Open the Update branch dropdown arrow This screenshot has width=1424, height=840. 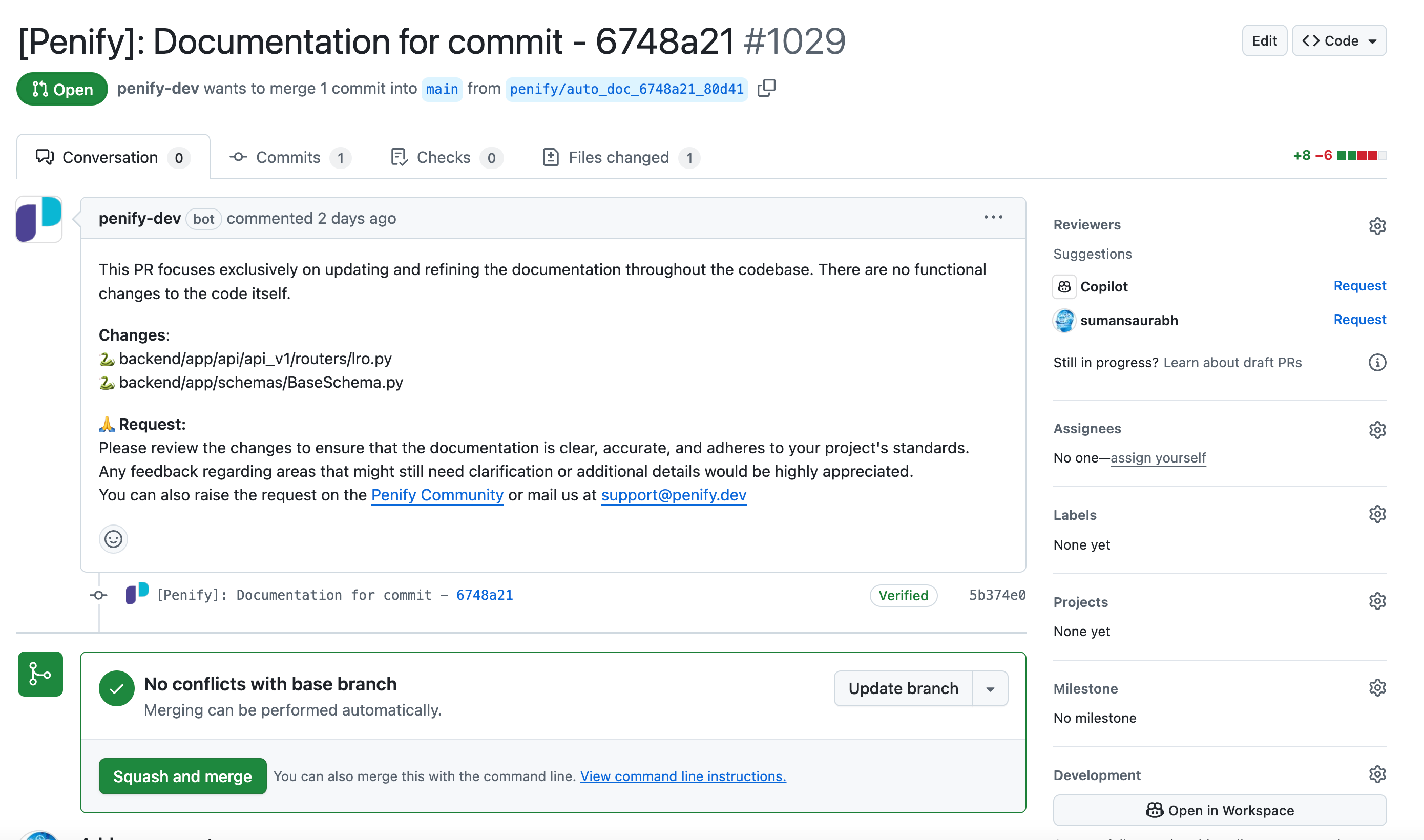pos(990,688)
